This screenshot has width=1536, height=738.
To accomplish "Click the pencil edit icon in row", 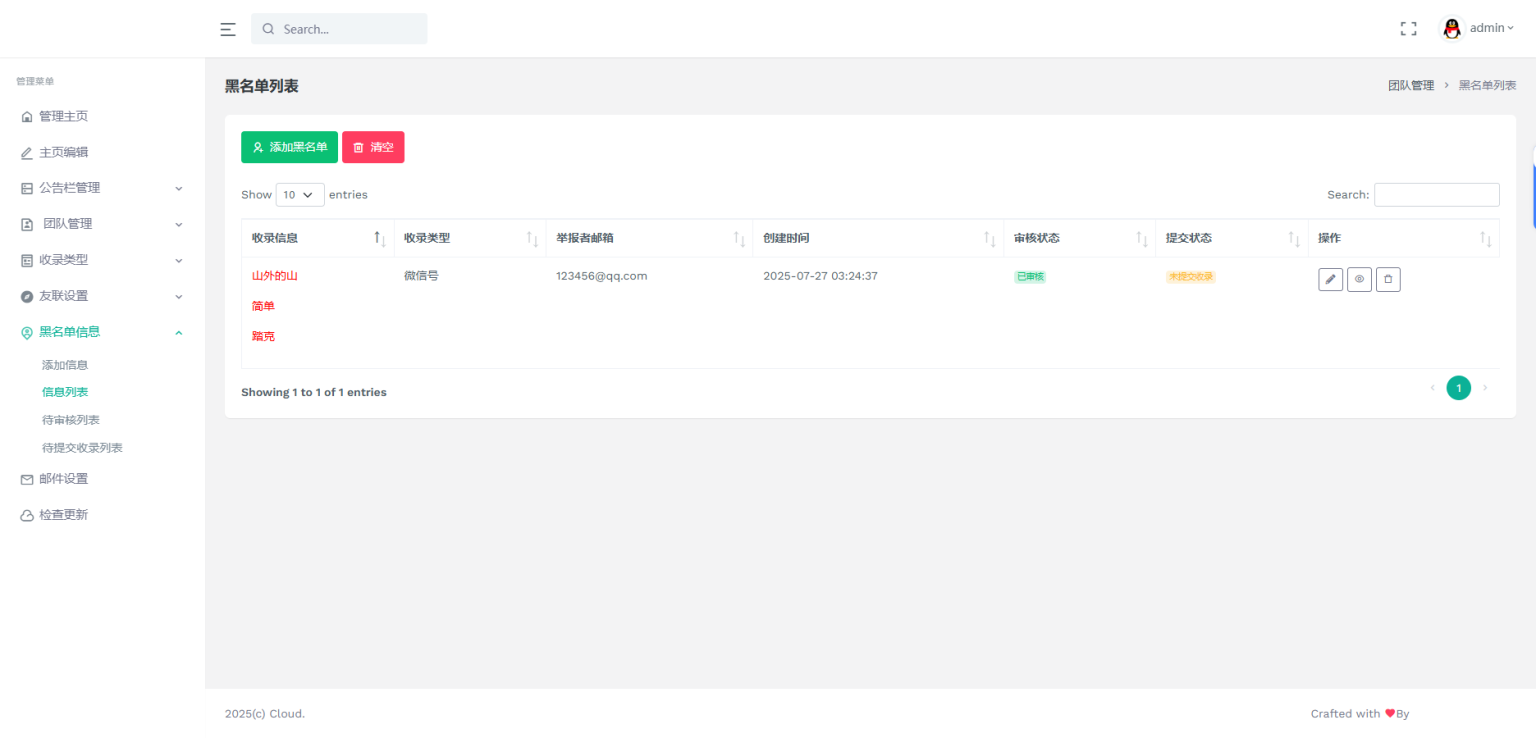I will pyautogui.click(x=1330, y=280).
